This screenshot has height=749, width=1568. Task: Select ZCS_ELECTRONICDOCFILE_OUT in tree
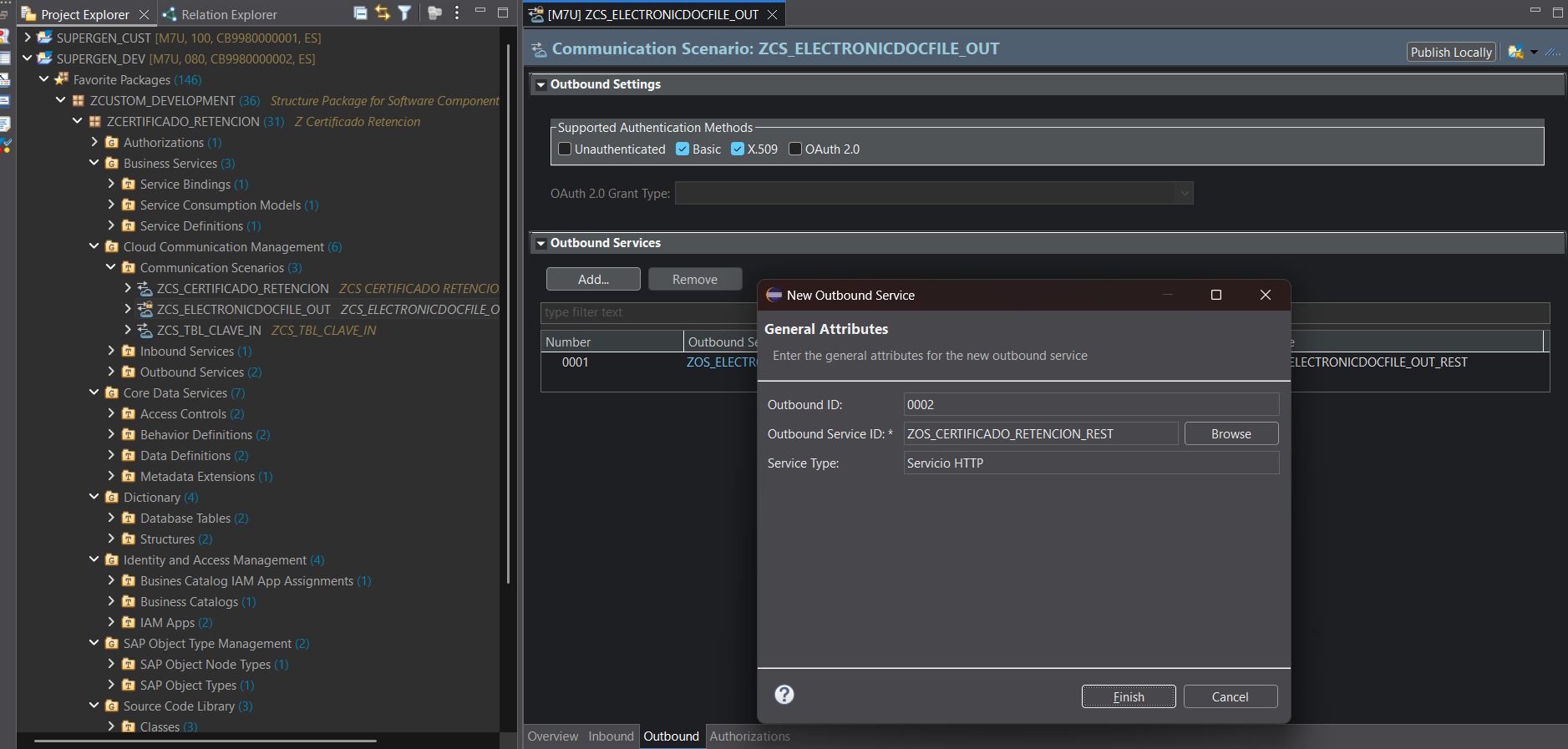[x=244, y=309]
